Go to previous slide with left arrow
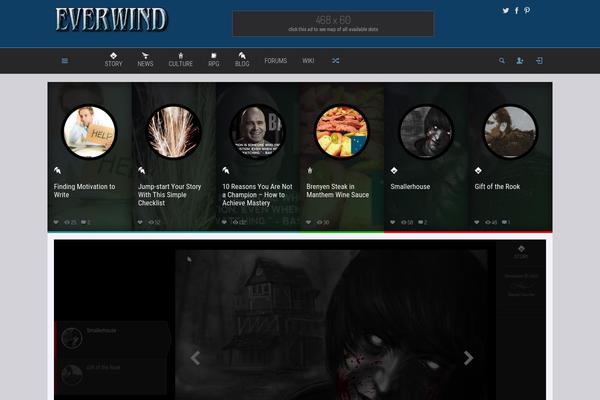This screenshot has width=600, height=400. coord(195,358)
